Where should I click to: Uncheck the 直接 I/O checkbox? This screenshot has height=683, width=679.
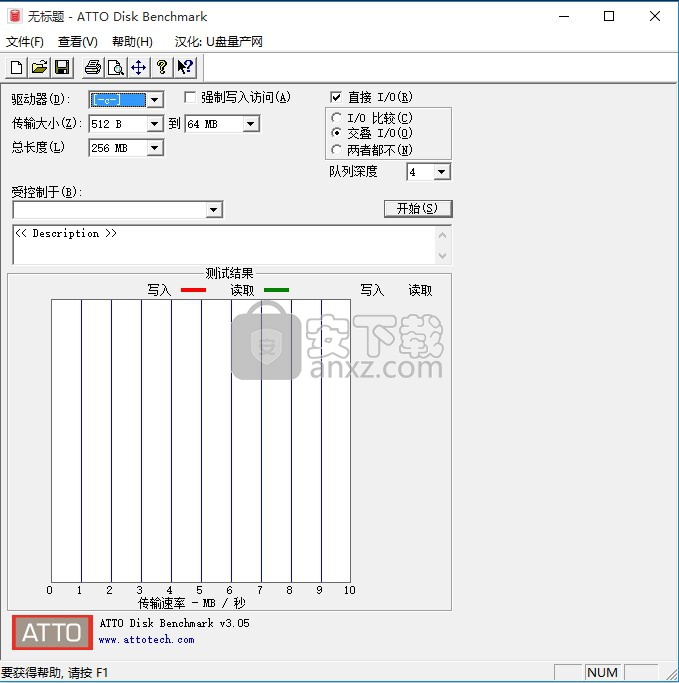pyautogui.click(x=336, y=97)
